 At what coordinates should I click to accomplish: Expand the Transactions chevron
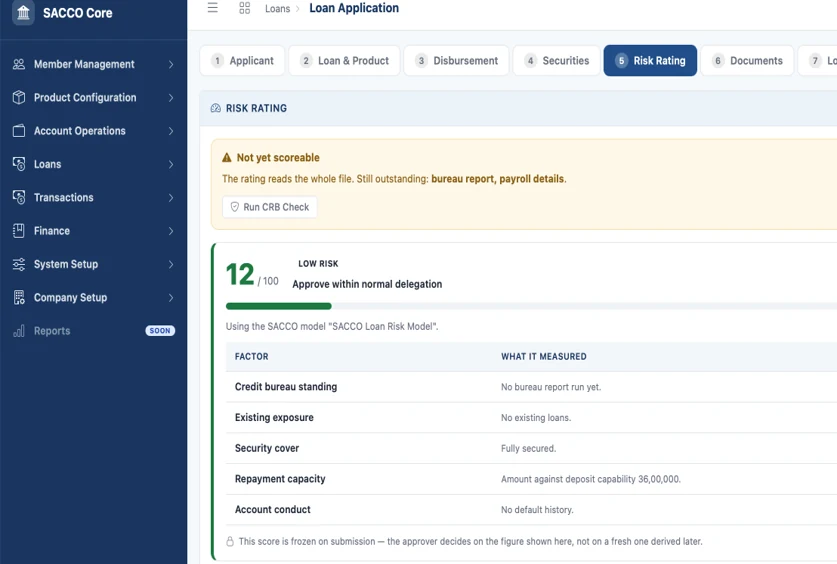[171, 198]
